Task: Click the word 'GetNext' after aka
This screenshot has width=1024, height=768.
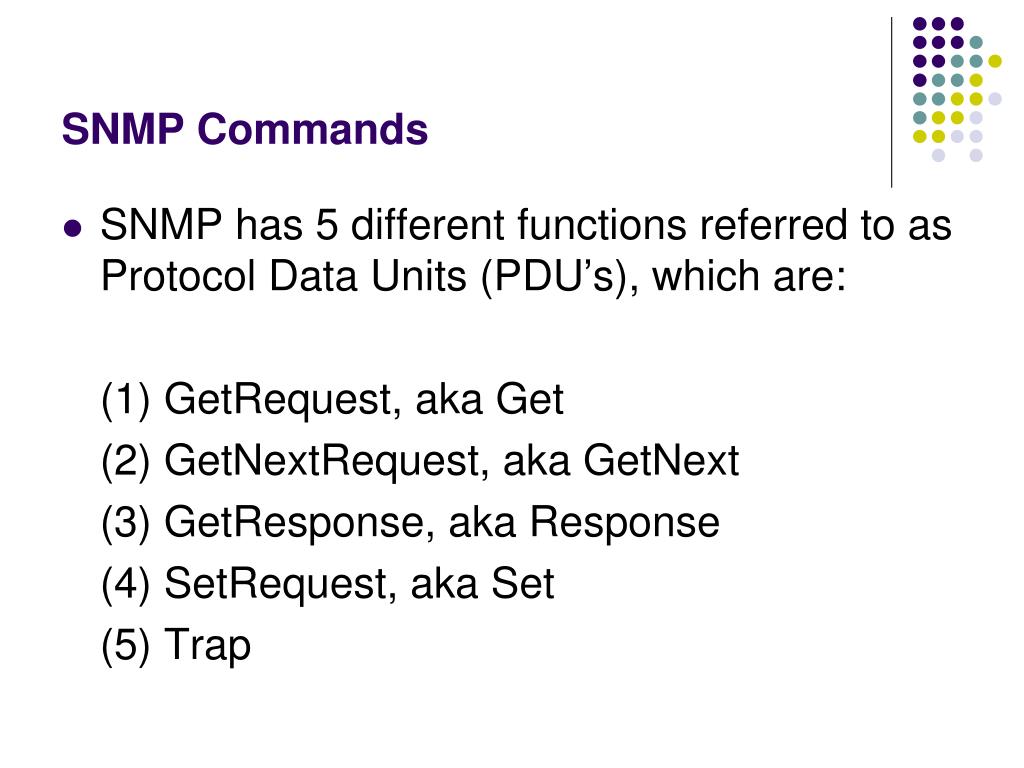Action: pos(661,461)
